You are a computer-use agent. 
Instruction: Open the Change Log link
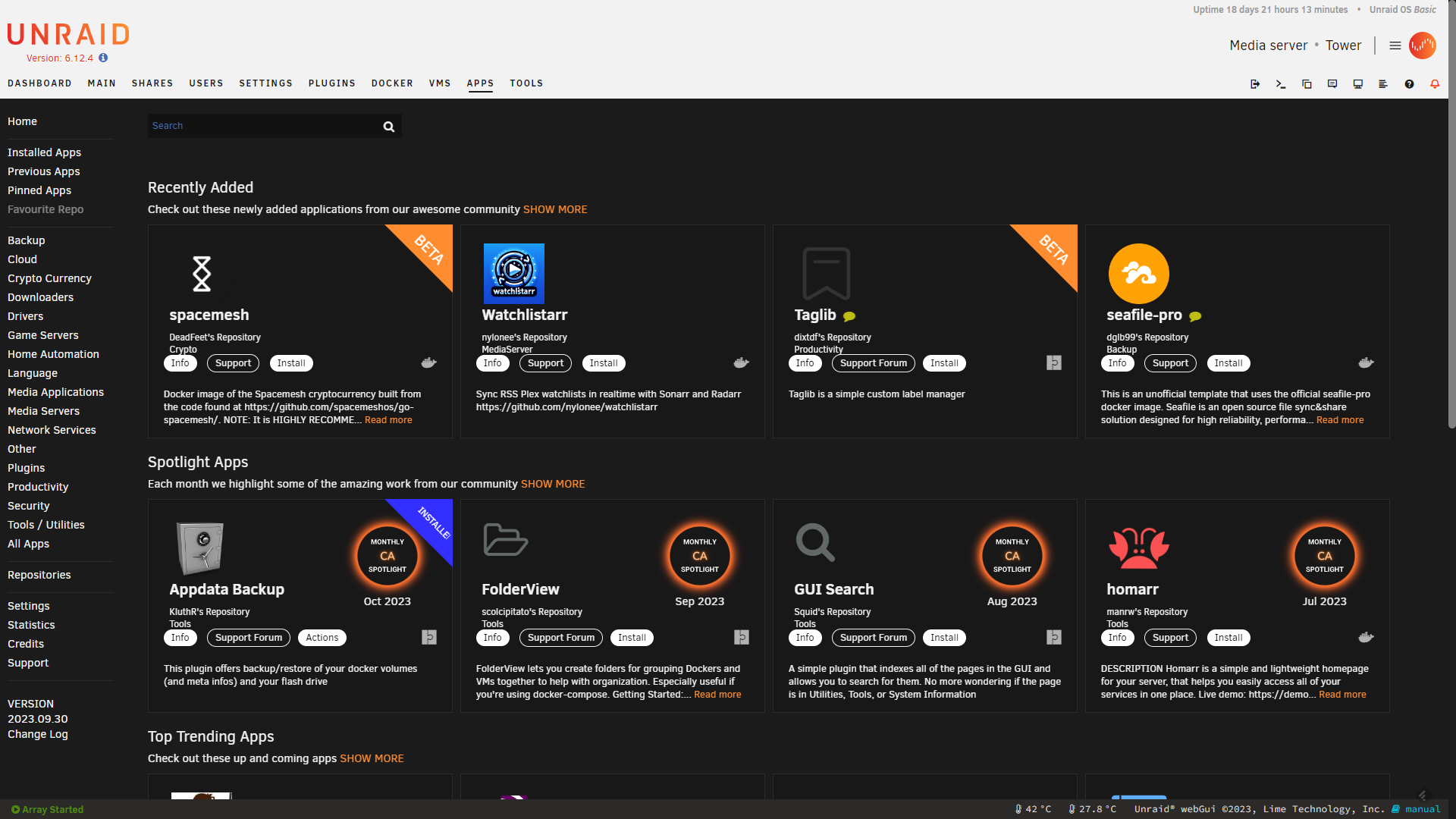coord(36,734)
